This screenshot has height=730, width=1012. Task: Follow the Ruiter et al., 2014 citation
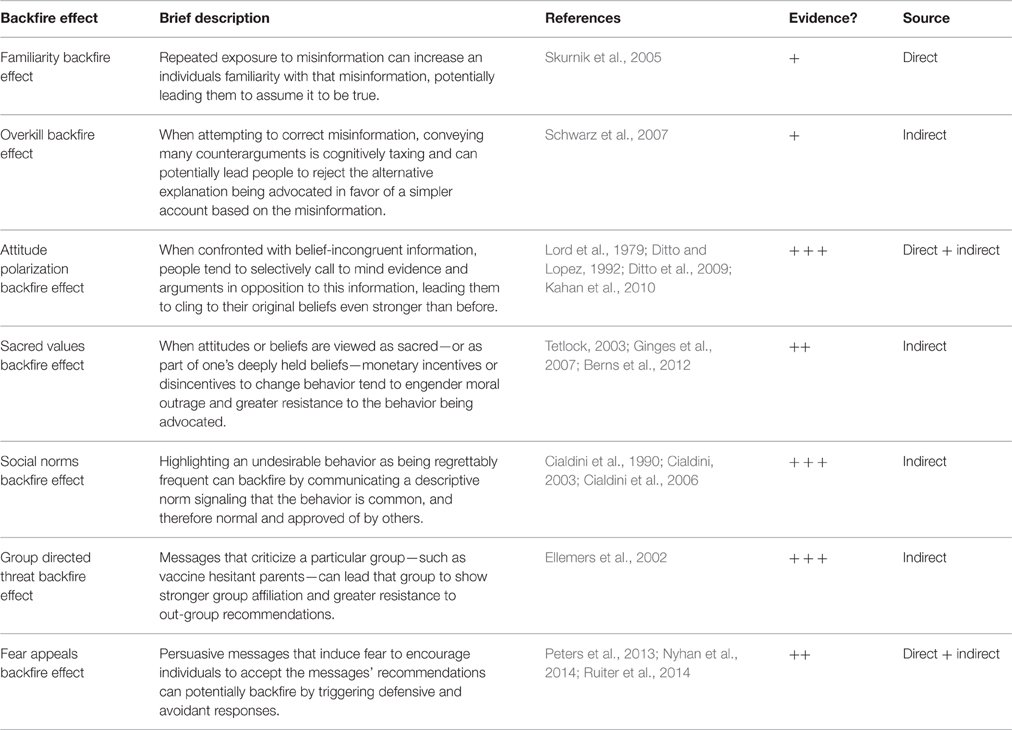(x=637, y=673)
